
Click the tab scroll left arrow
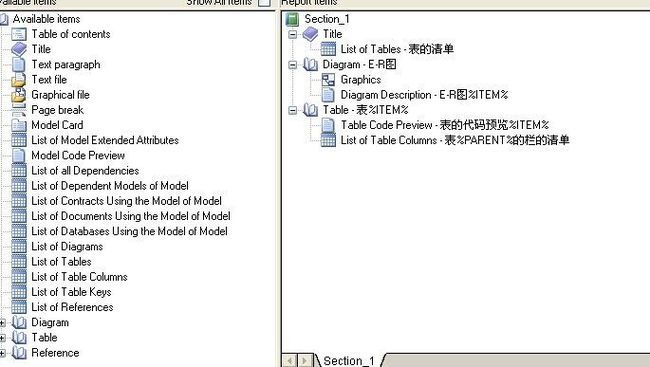[289, 361]
